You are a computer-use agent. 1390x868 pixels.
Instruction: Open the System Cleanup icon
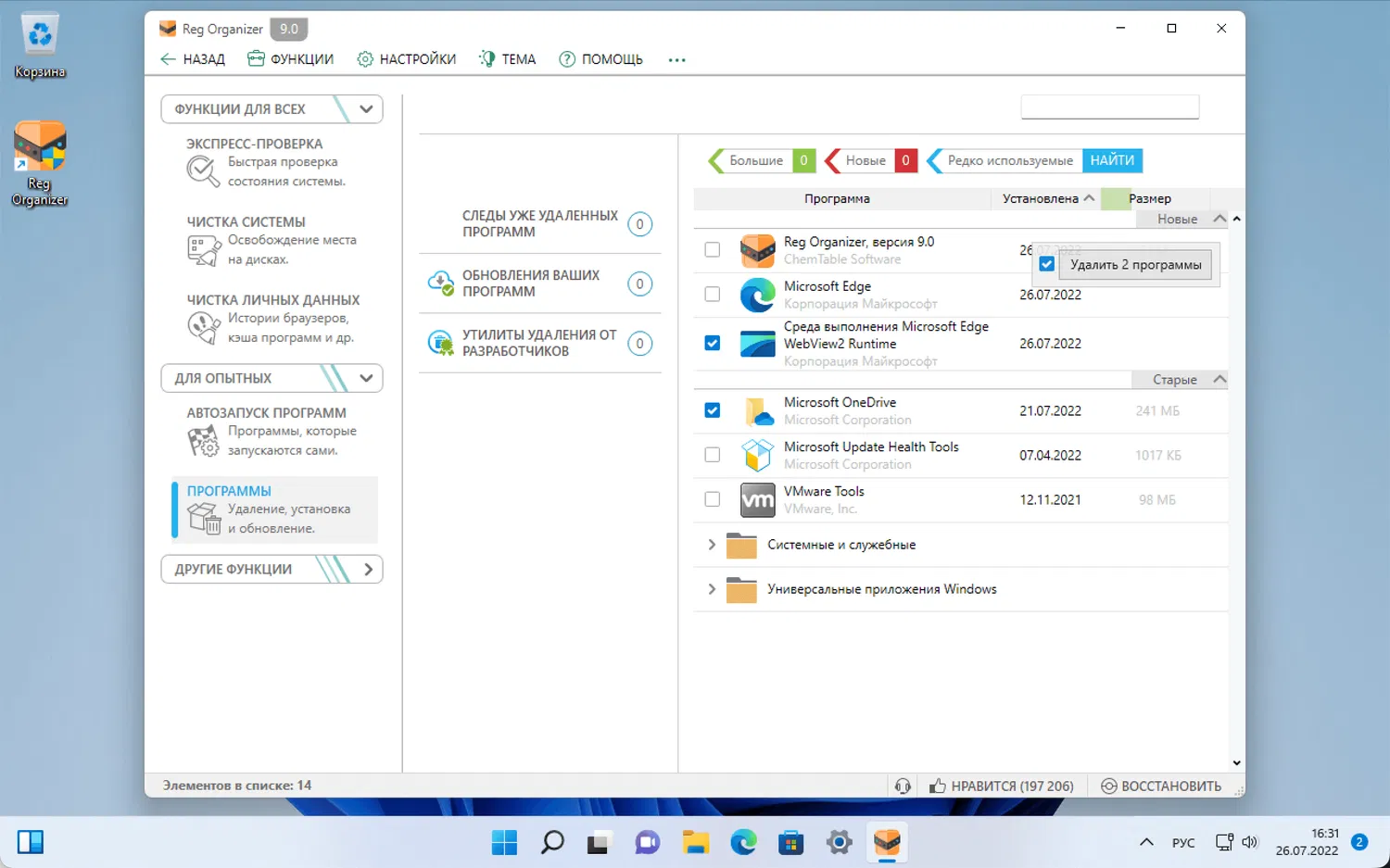[203, 249]
